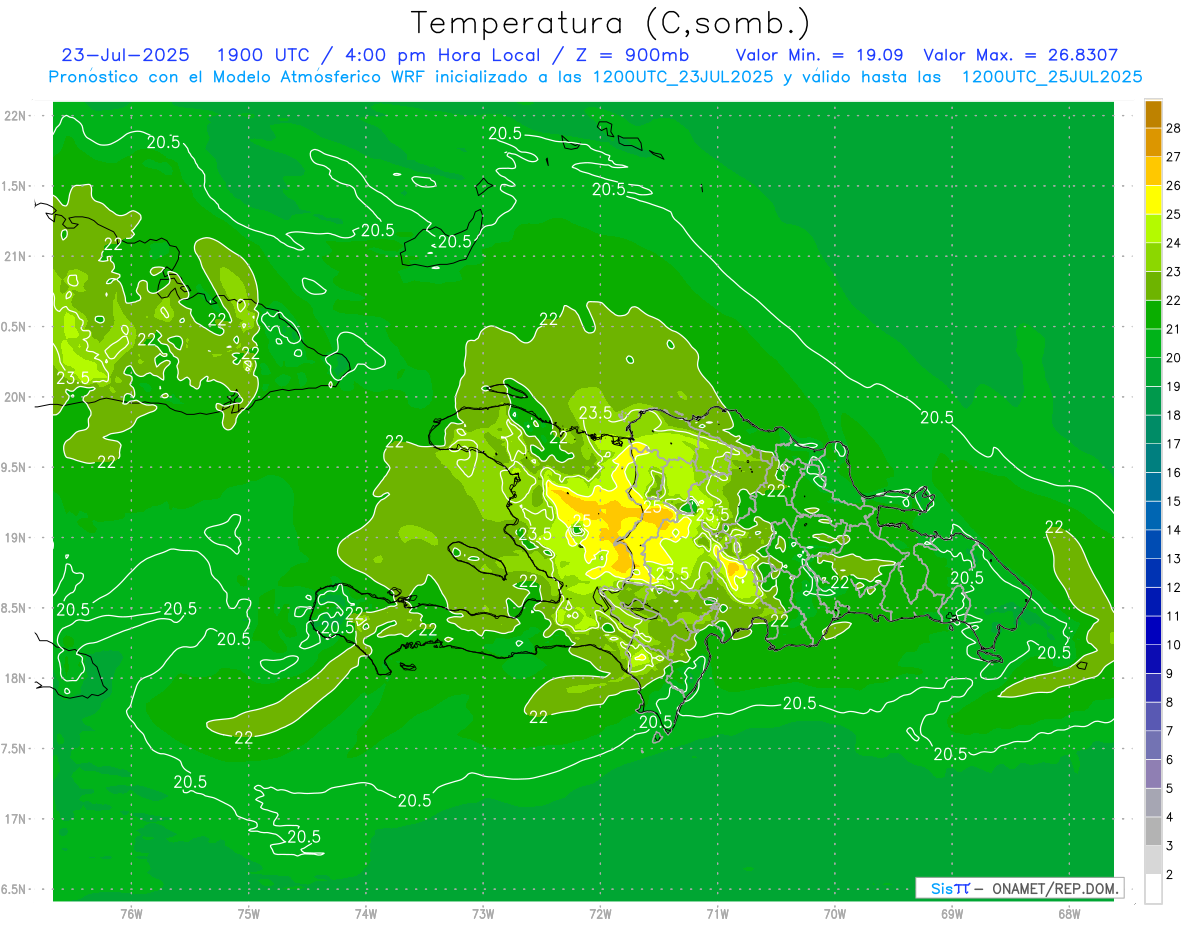Click legend swatch between 24 and 25
The image size is (1200, 927).
(1153, 229)
